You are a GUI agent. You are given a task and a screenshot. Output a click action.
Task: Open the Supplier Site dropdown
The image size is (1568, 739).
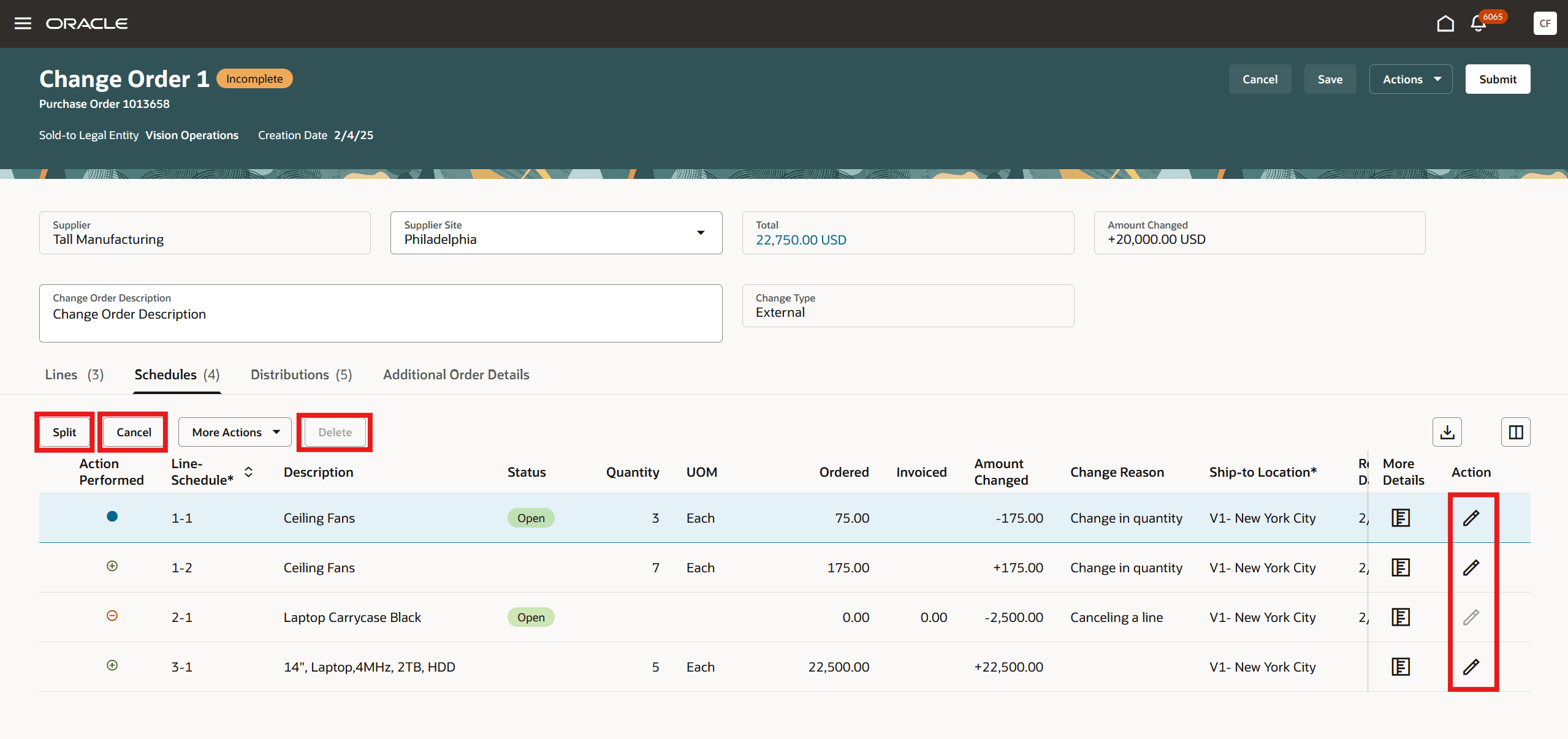pyautogui.click(x=700, y=233)
